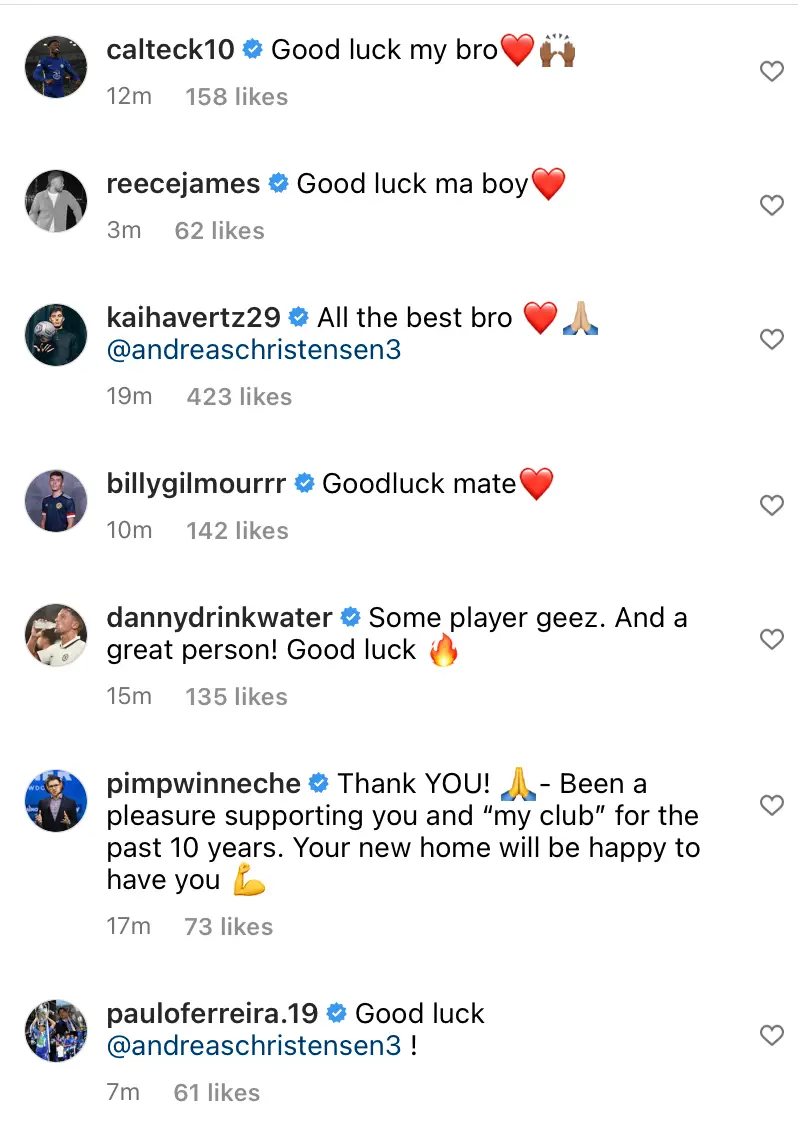The image size is (798, 1126).
Task: Click billygilmourrr's avatar thumbnail
Action: click(x=56, y=500)
